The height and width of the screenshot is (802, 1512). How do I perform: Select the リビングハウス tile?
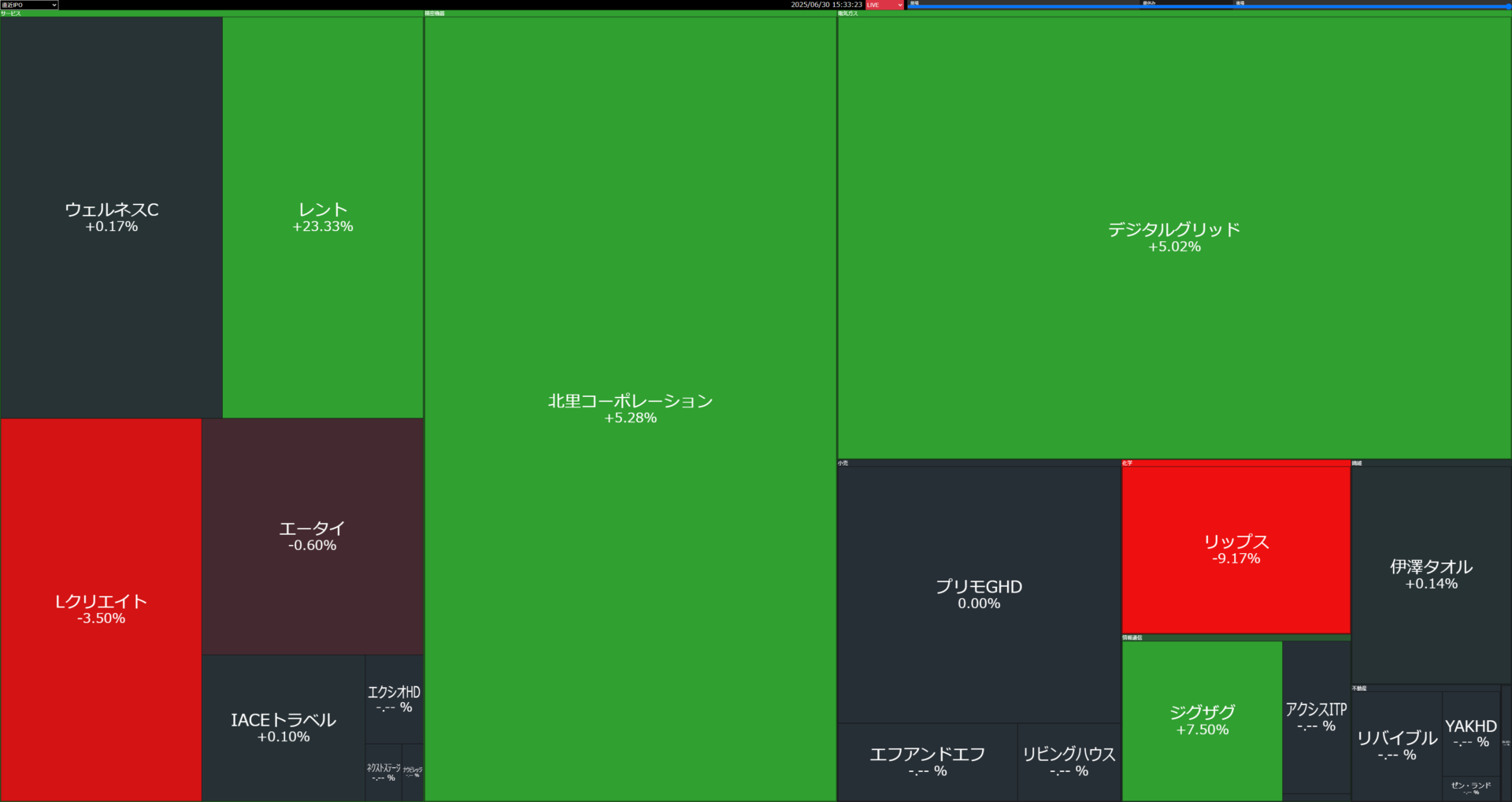pos(1069,763)
